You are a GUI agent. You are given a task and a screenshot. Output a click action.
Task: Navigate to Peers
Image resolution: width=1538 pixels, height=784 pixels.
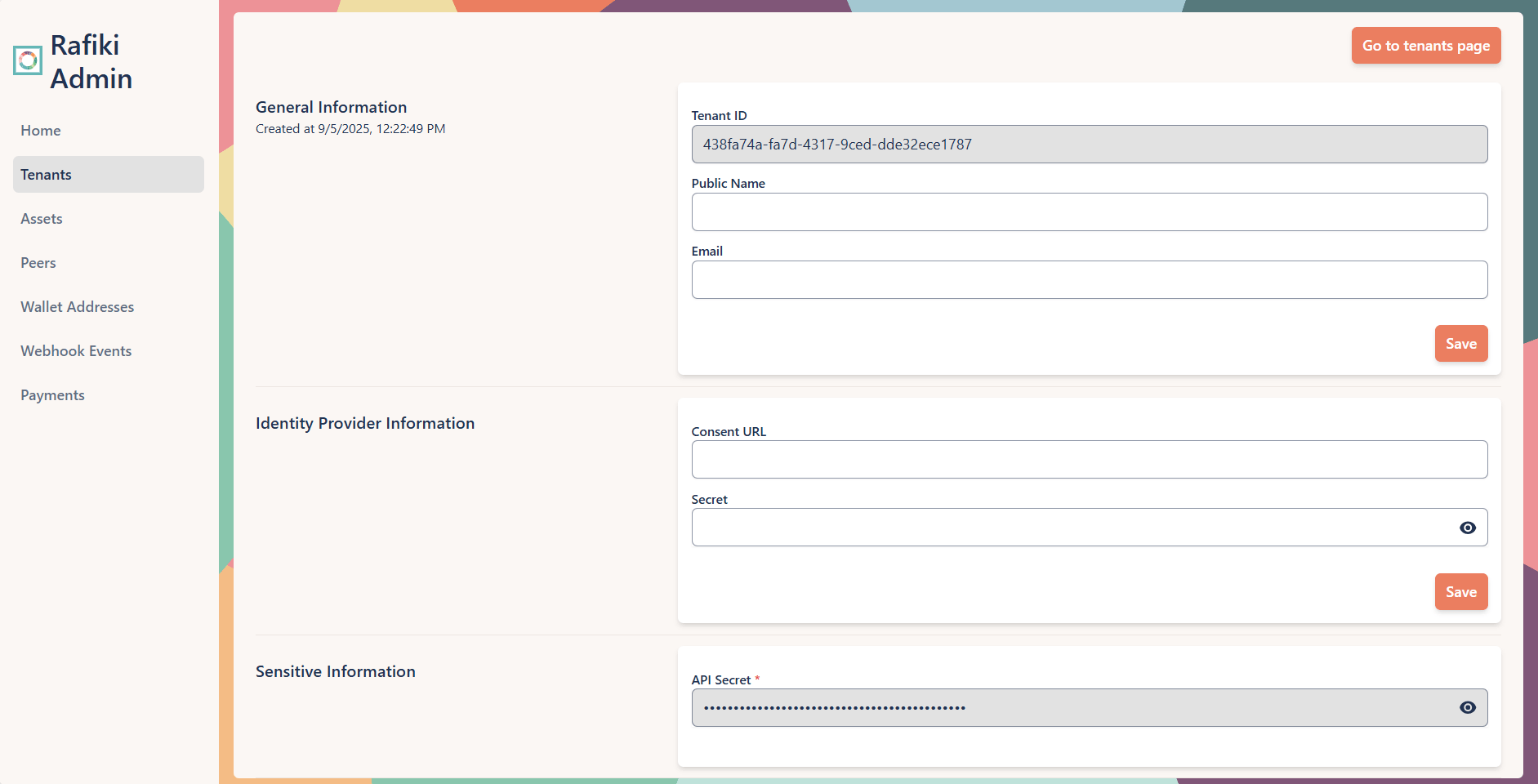coord(38,262)
